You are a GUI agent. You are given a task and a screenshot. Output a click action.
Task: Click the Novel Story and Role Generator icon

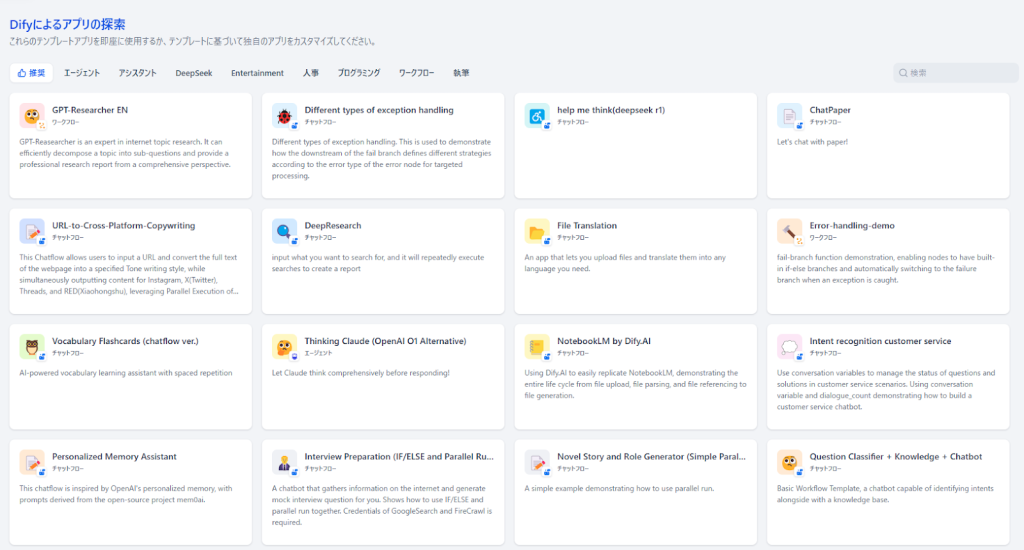click(x=537, y=462)
